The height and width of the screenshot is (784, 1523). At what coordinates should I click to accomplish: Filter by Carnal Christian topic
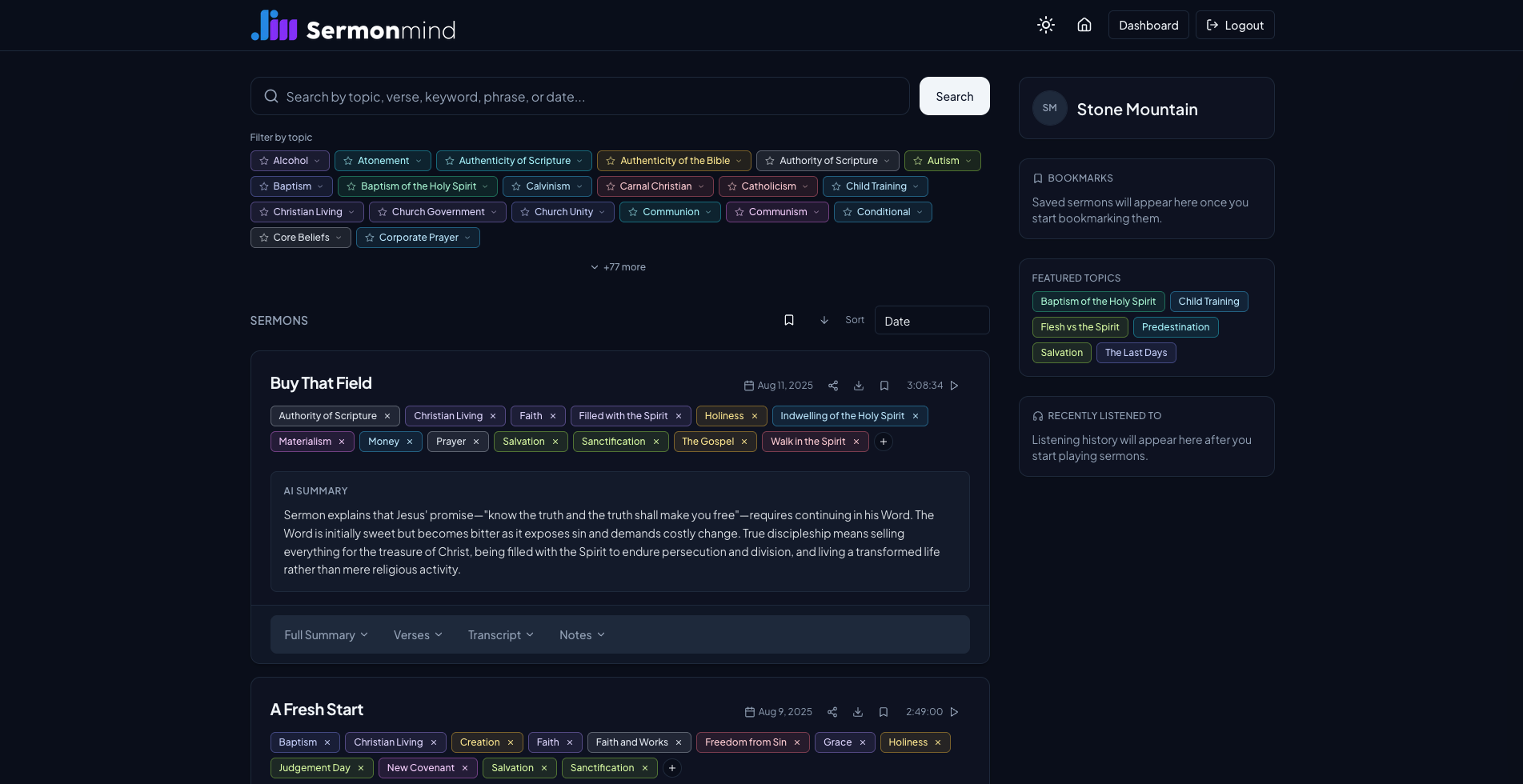click(655, 186)
